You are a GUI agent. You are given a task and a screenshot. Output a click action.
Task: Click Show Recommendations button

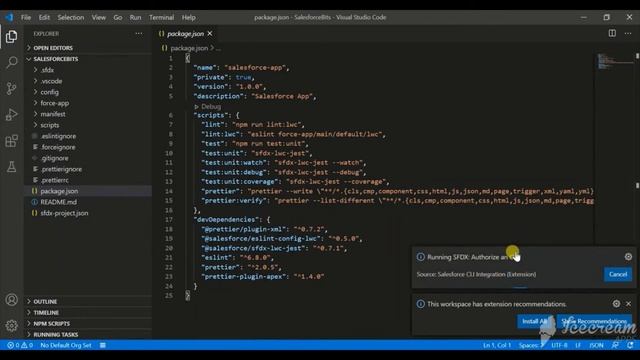tap(594, 321)
